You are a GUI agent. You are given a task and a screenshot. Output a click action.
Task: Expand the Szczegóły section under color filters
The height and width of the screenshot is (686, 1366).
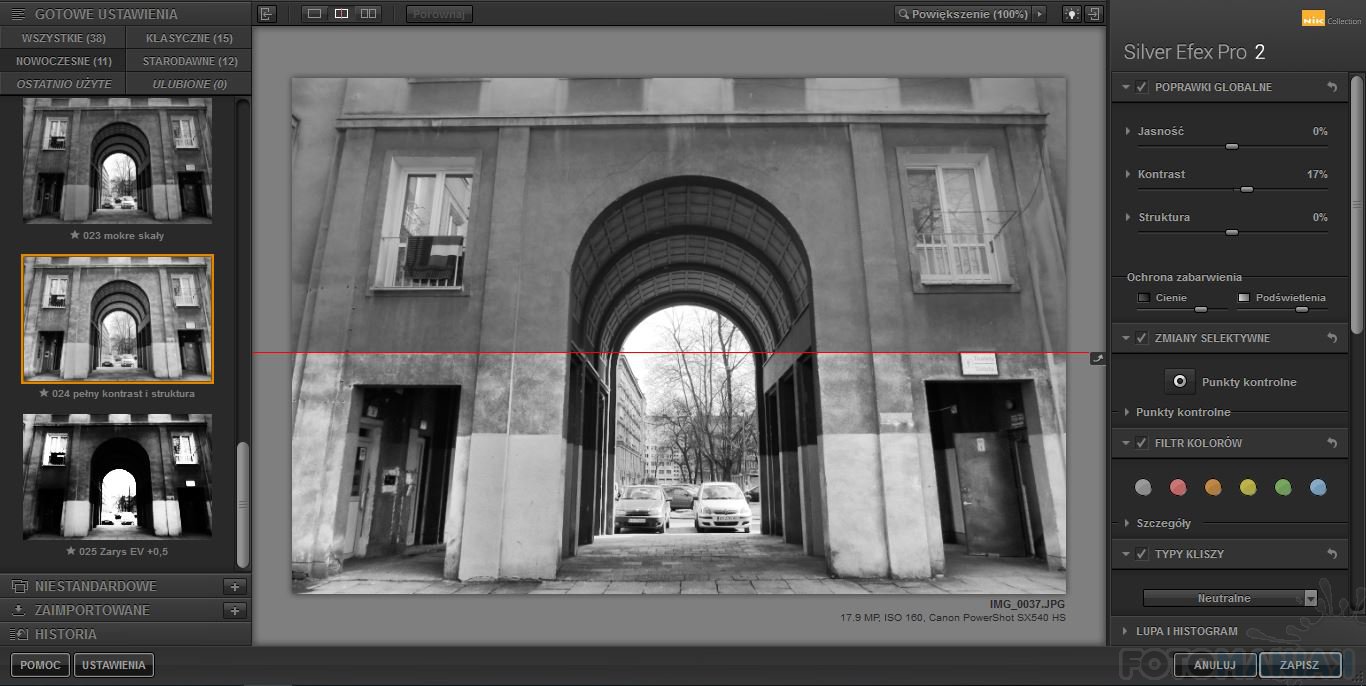point(1128,523)
